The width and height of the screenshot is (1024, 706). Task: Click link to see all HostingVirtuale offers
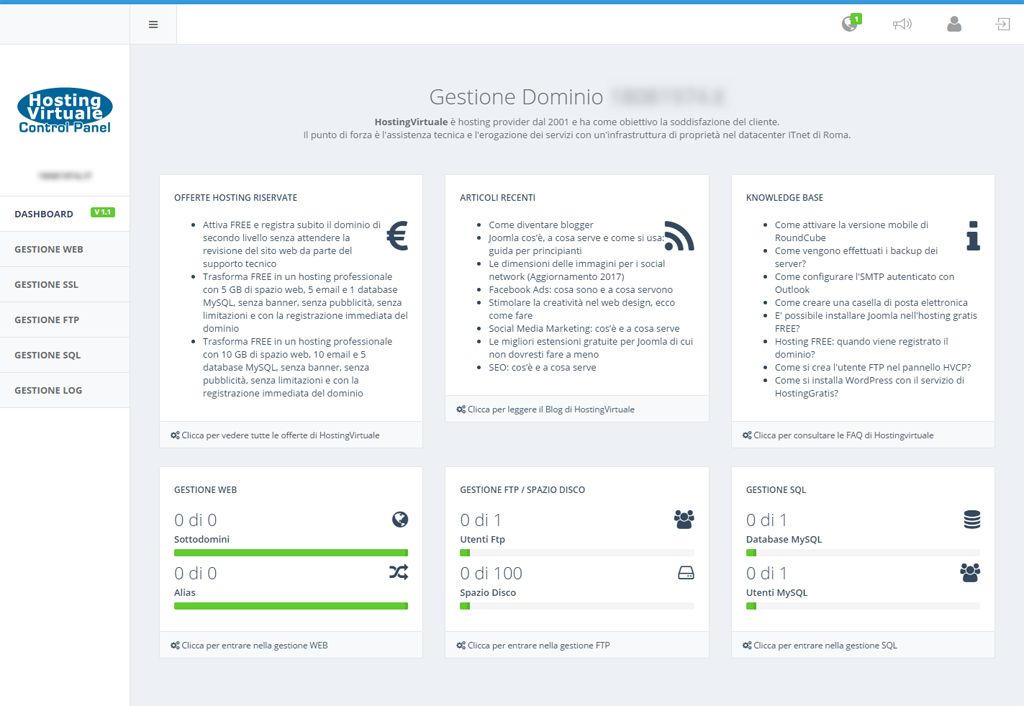point(275,435)
